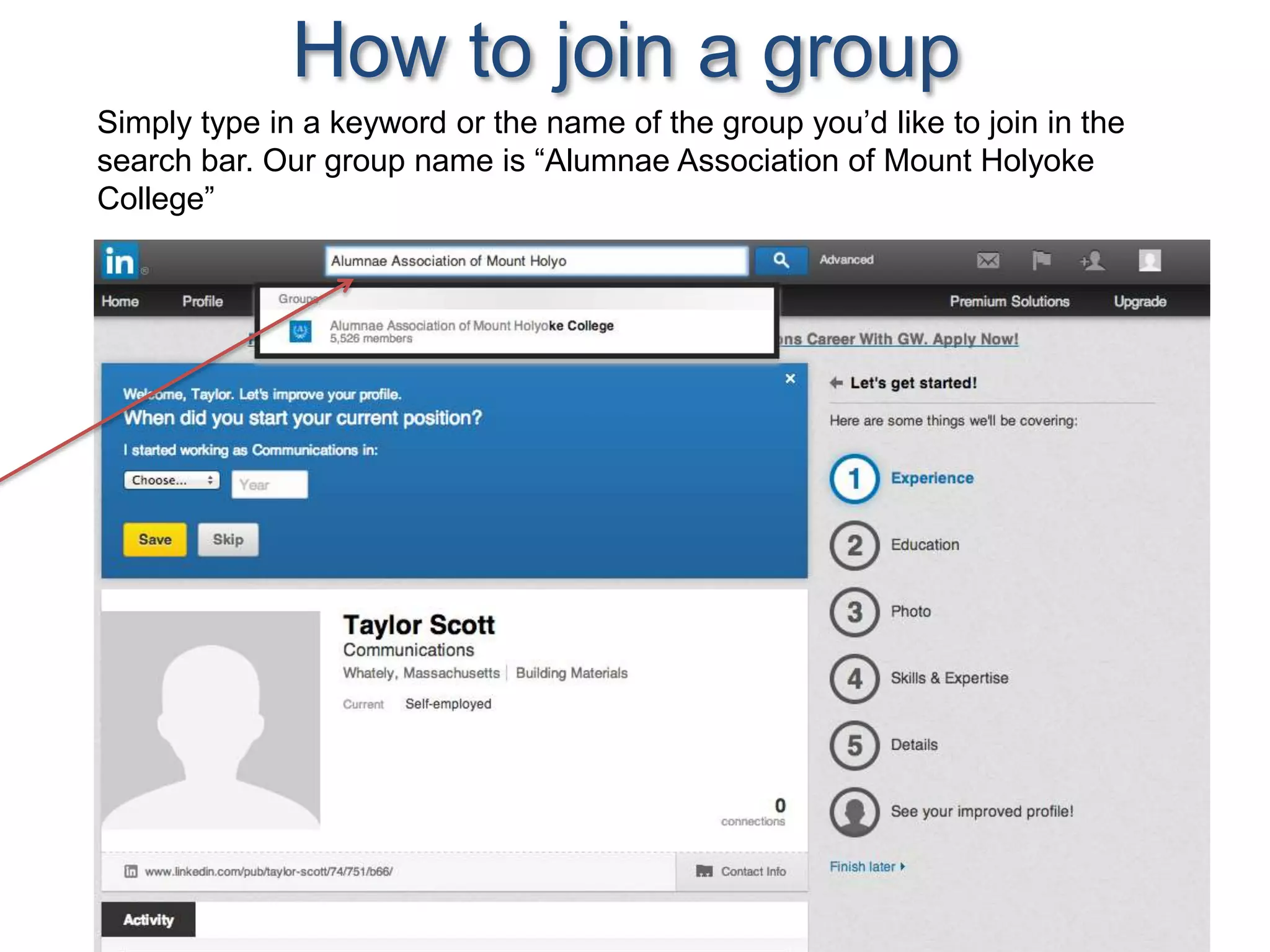
Task: Select step 2 Education circle
Action: (x=855, y=545)
